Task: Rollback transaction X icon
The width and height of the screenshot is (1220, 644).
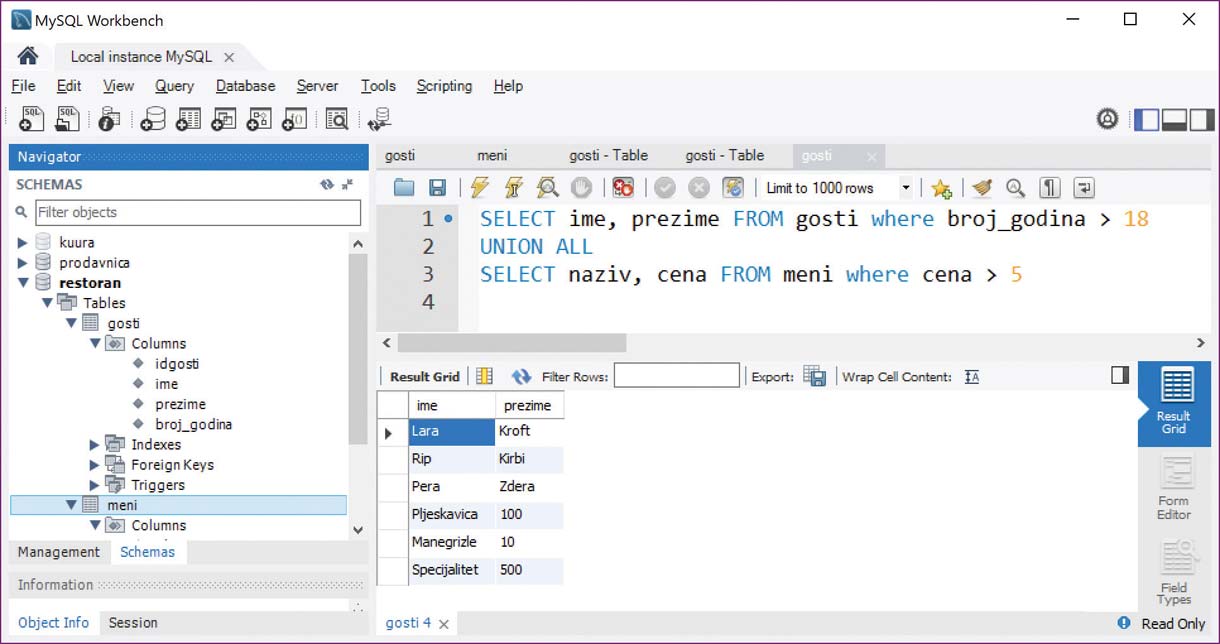Action: coord(699,188)
